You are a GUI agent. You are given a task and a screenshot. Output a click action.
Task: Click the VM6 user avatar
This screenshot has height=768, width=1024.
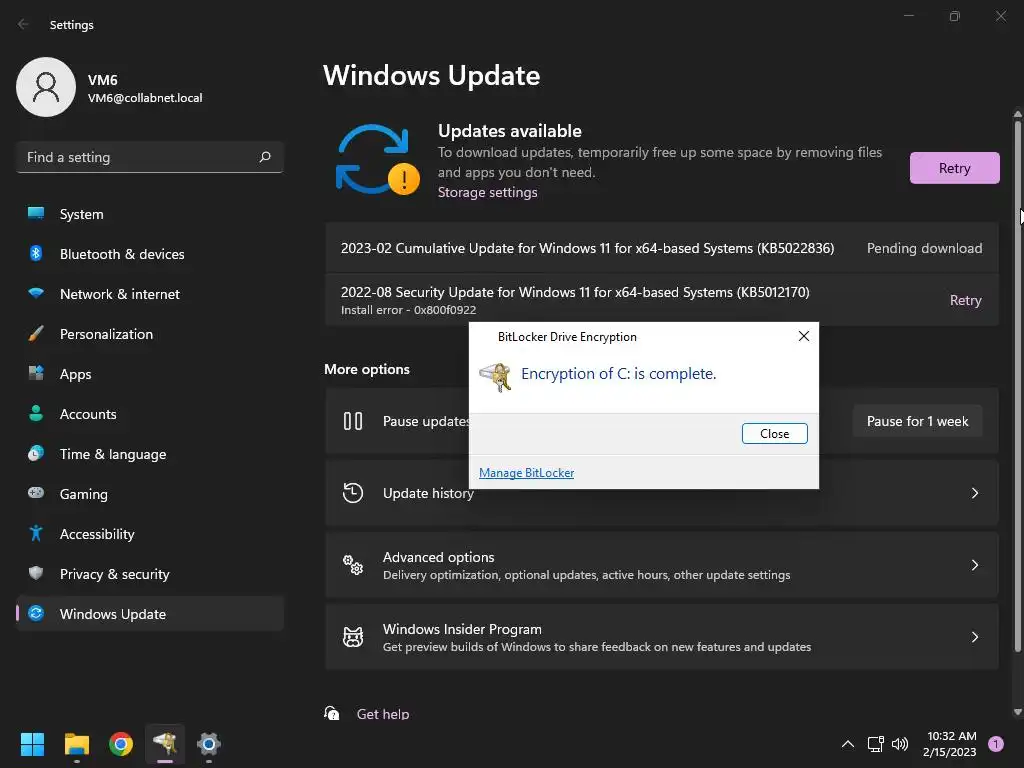coord(46,87)
